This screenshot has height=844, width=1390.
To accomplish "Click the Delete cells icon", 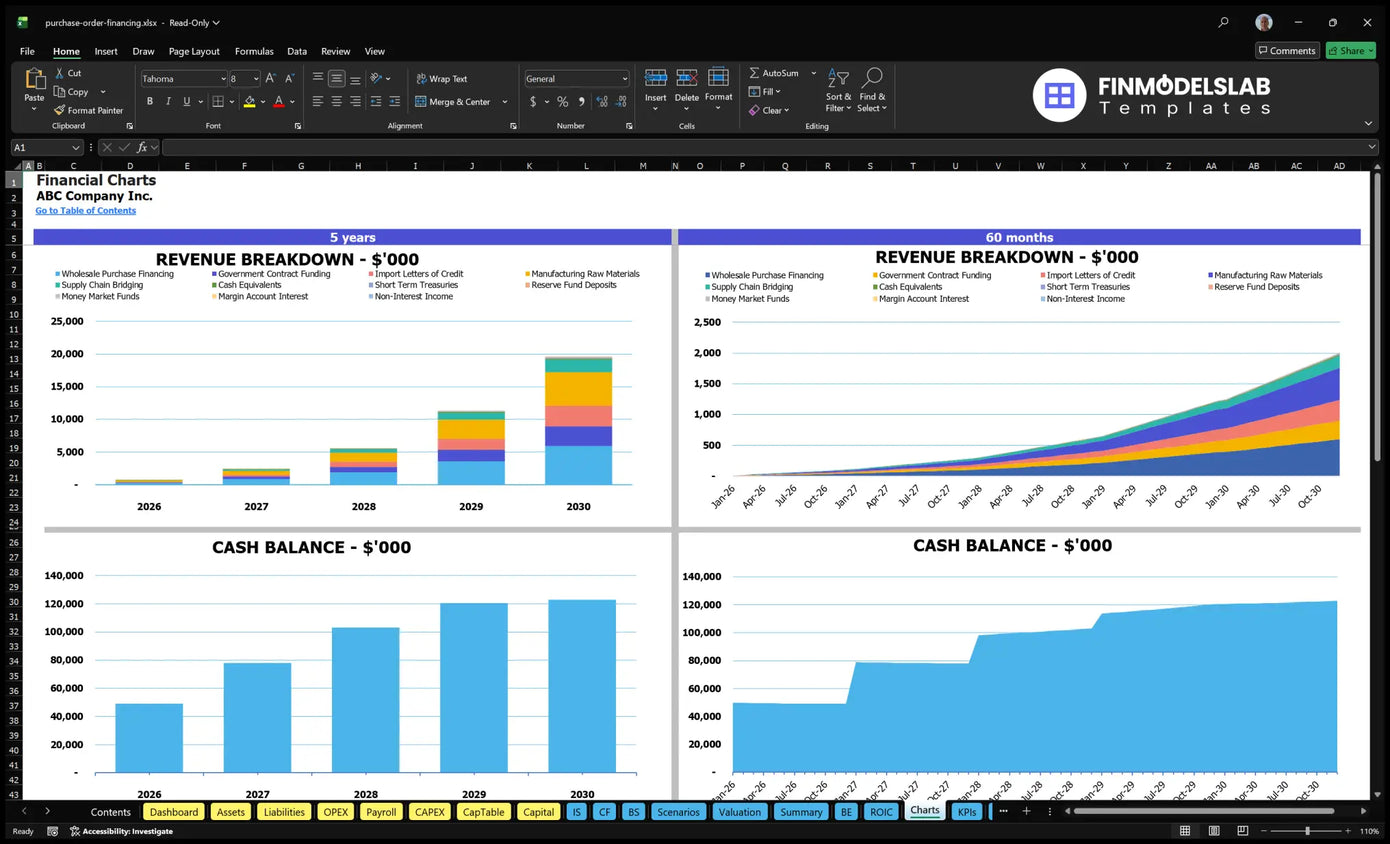I will click(687, 79).
